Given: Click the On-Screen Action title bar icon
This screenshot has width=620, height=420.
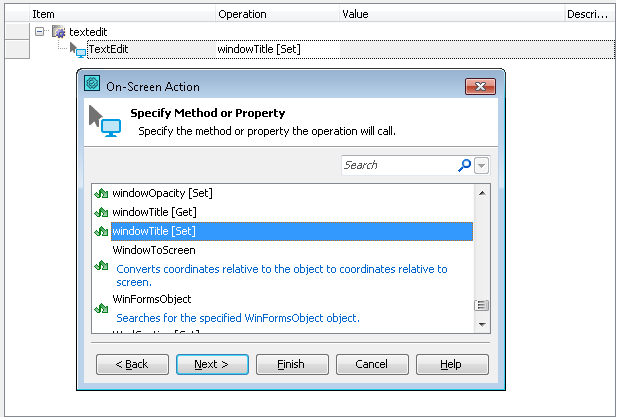Looking at the screenshot, I should tap(93, 86).
